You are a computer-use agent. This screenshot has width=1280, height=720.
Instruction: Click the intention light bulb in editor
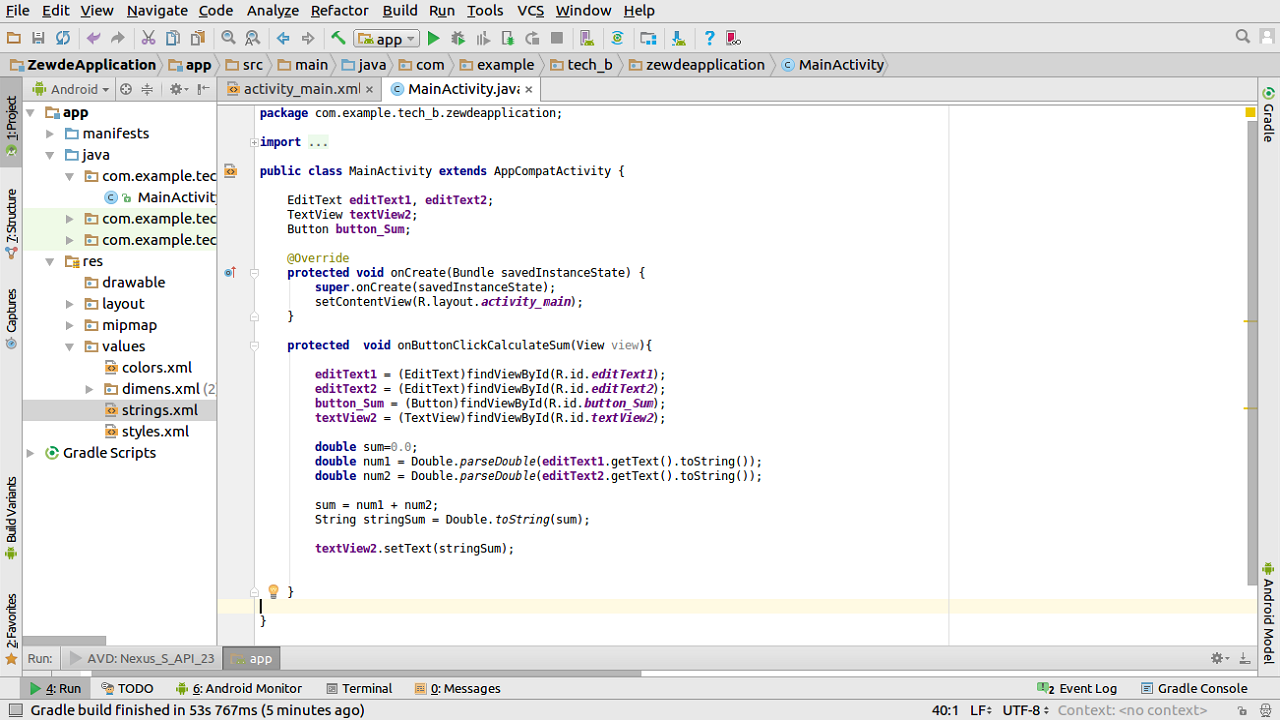click(x=273, y=591)
